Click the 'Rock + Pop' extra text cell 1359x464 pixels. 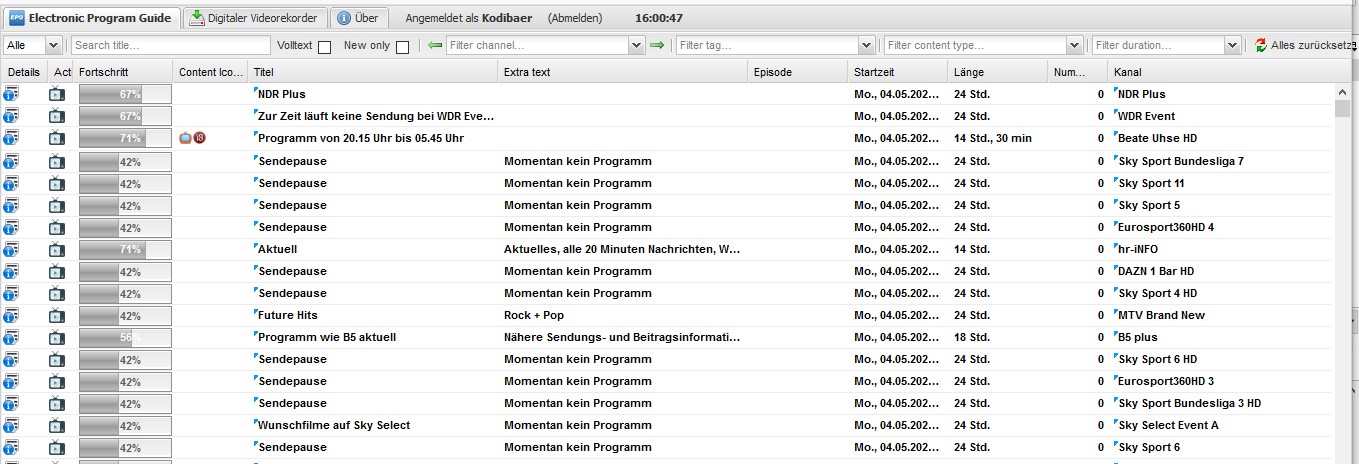tap(534, 315)
